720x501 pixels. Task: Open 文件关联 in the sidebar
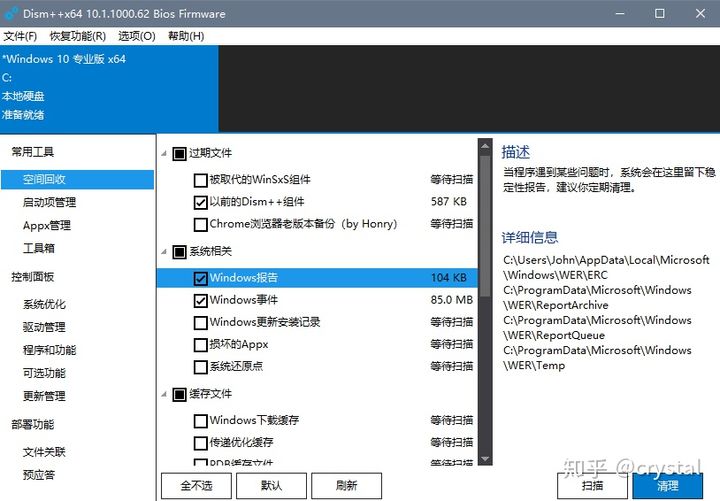44,452
